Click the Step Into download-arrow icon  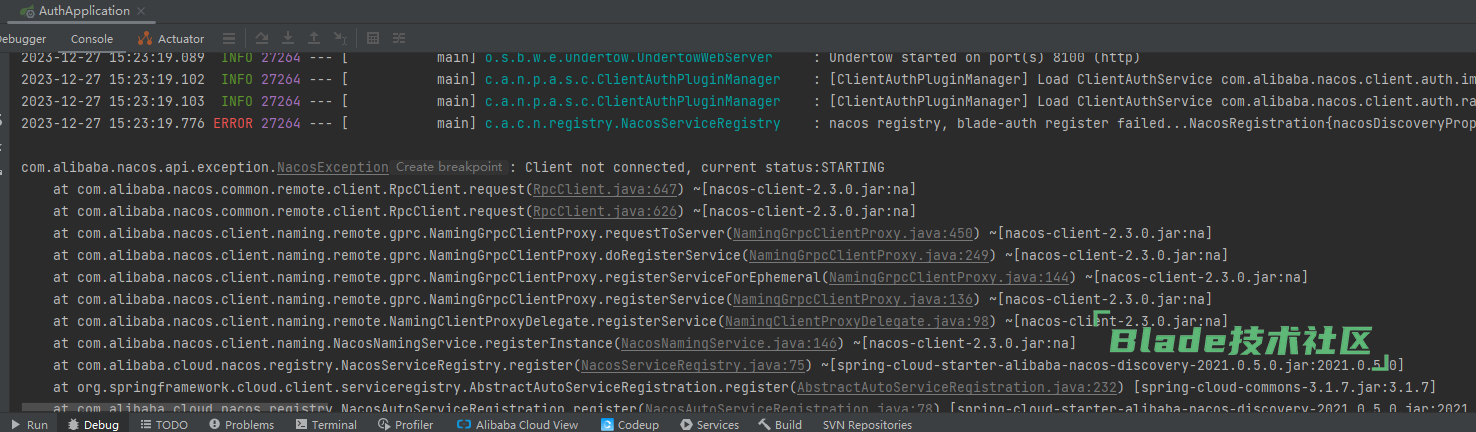pos(288,39)
